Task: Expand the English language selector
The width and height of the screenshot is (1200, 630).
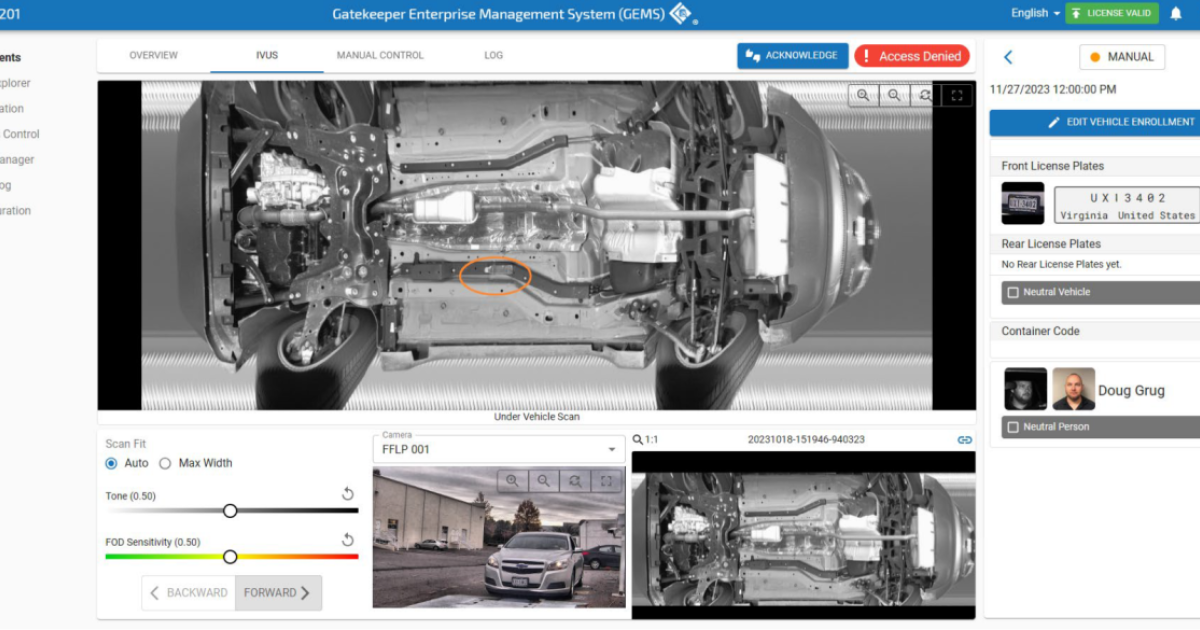Action: tap(1035, 13)
